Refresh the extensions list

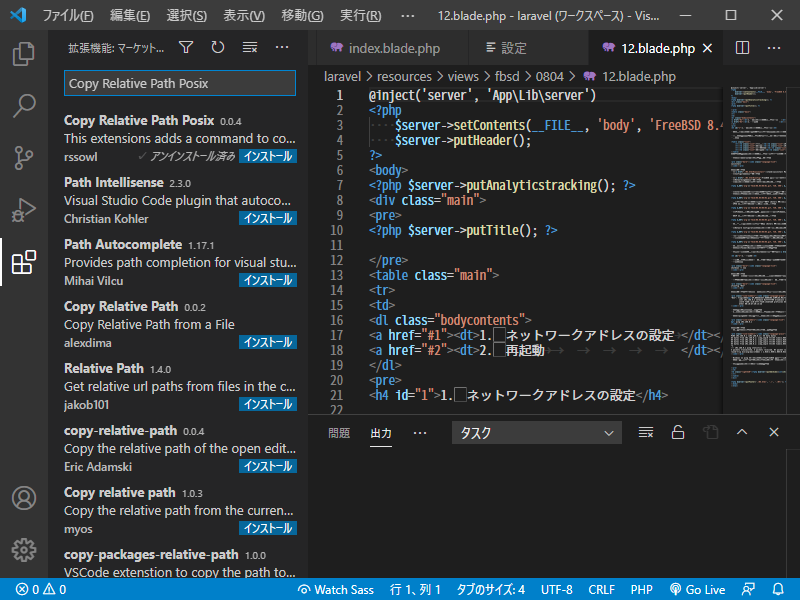pyautogui.click(x=218, y=47)
